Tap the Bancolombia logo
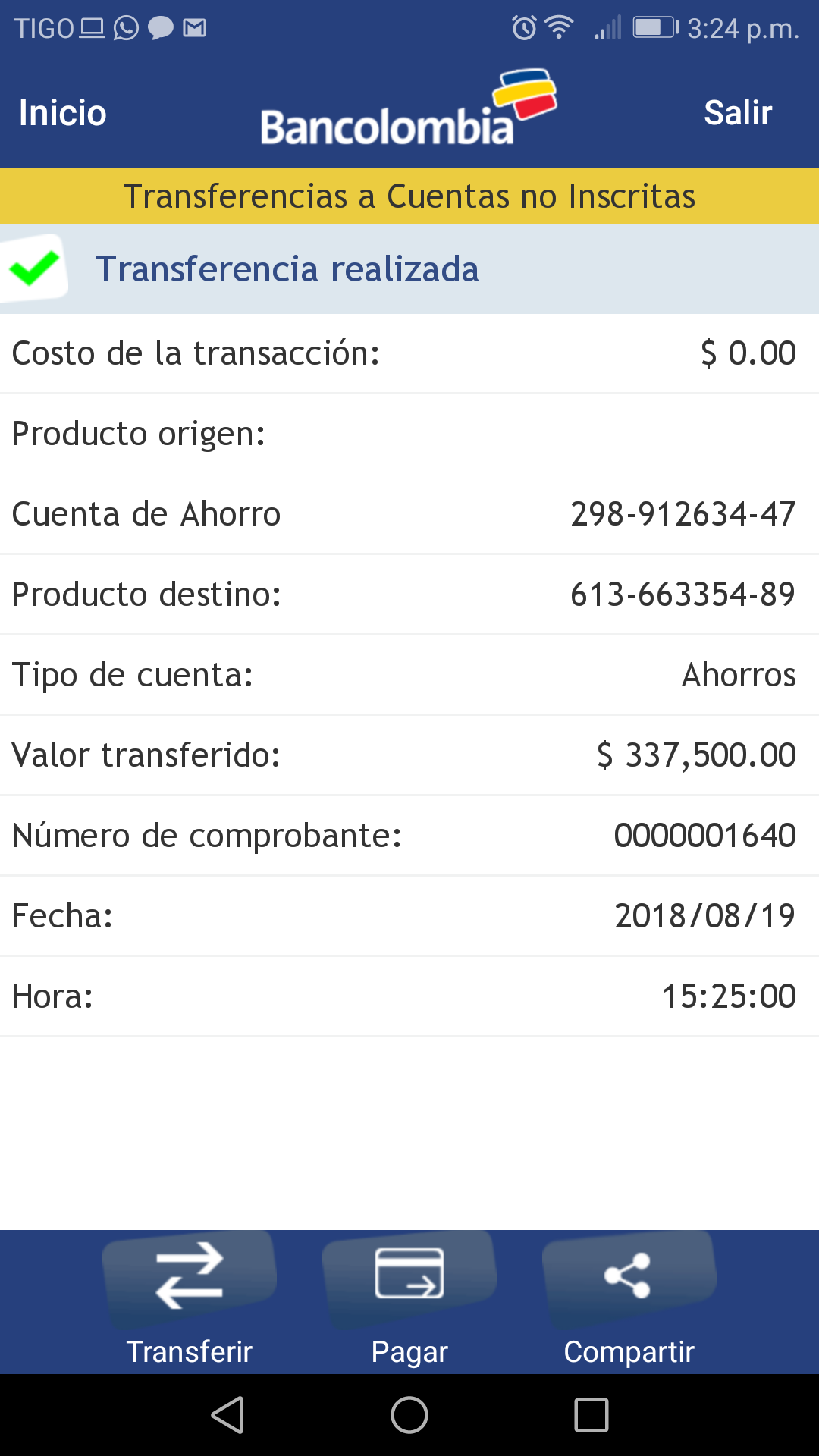This screenshot has height=1456, width=819. (x=408, y=111)
